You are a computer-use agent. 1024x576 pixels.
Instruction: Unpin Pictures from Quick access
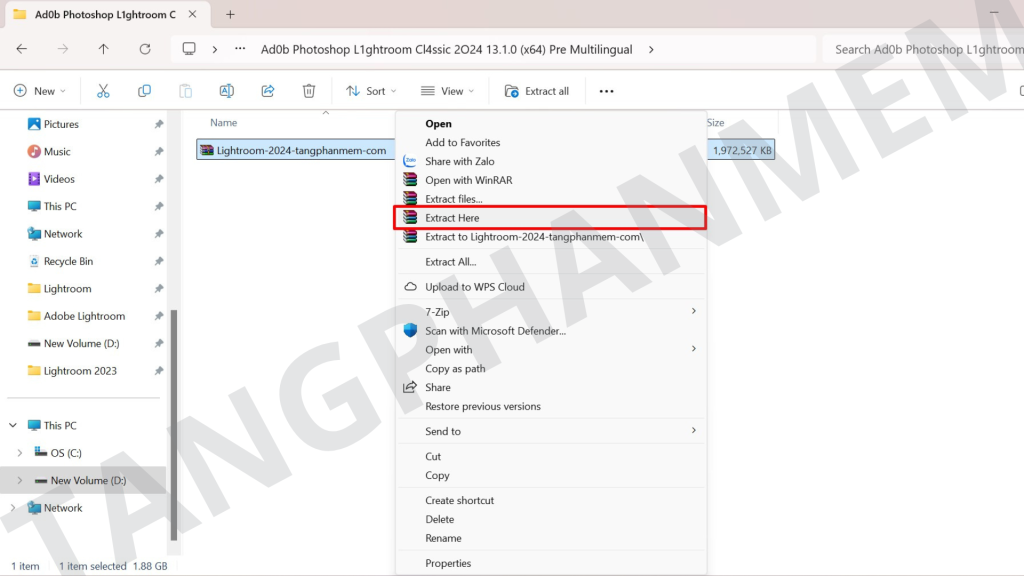click(x=158, y=125)
